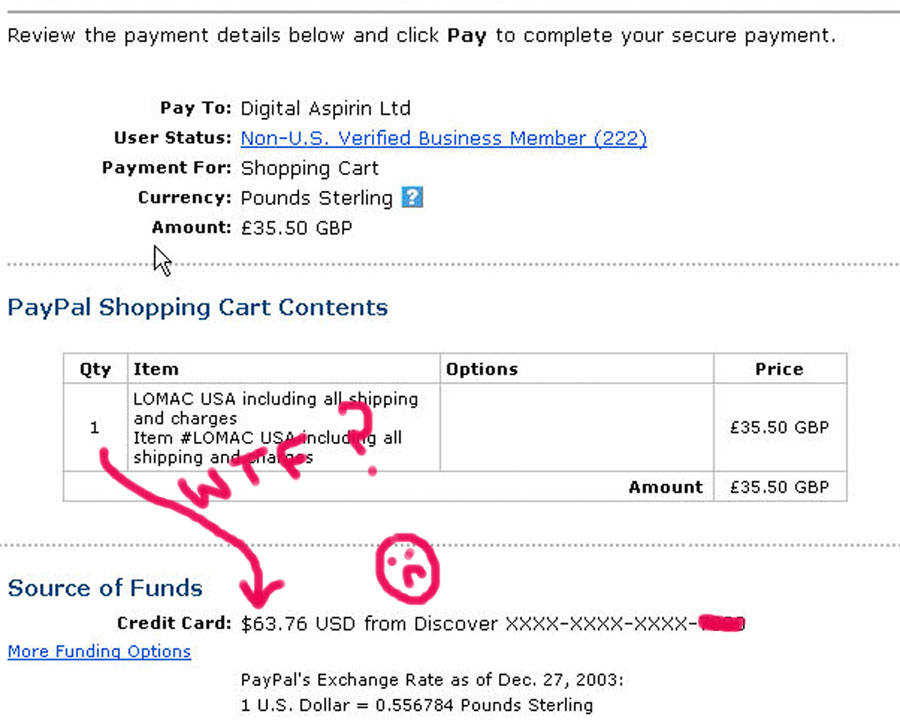Select the Item column header
900x720 pixels.
point(284,369)
